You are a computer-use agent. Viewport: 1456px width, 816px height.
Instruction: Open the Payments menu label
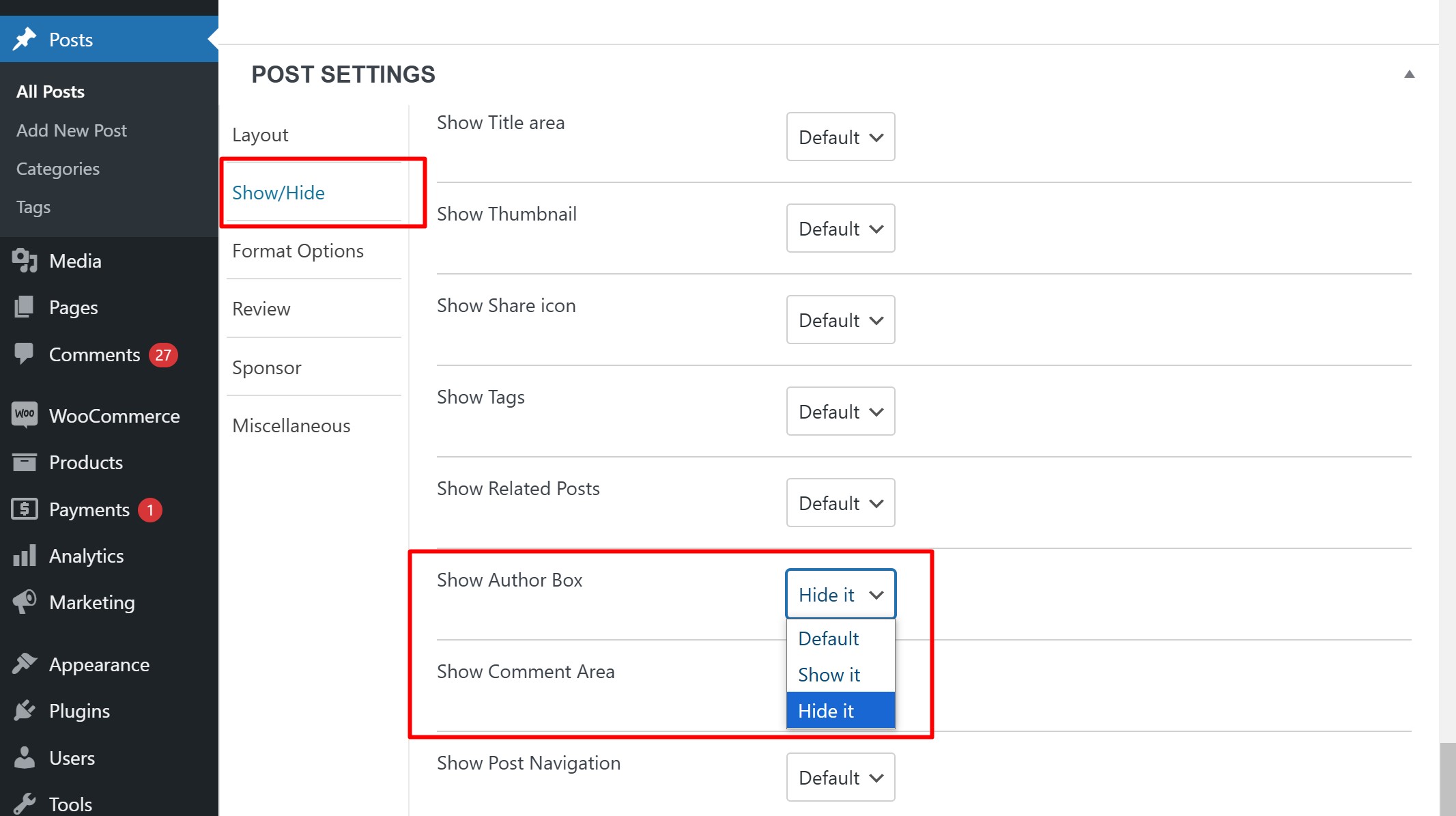pos(89,509)
